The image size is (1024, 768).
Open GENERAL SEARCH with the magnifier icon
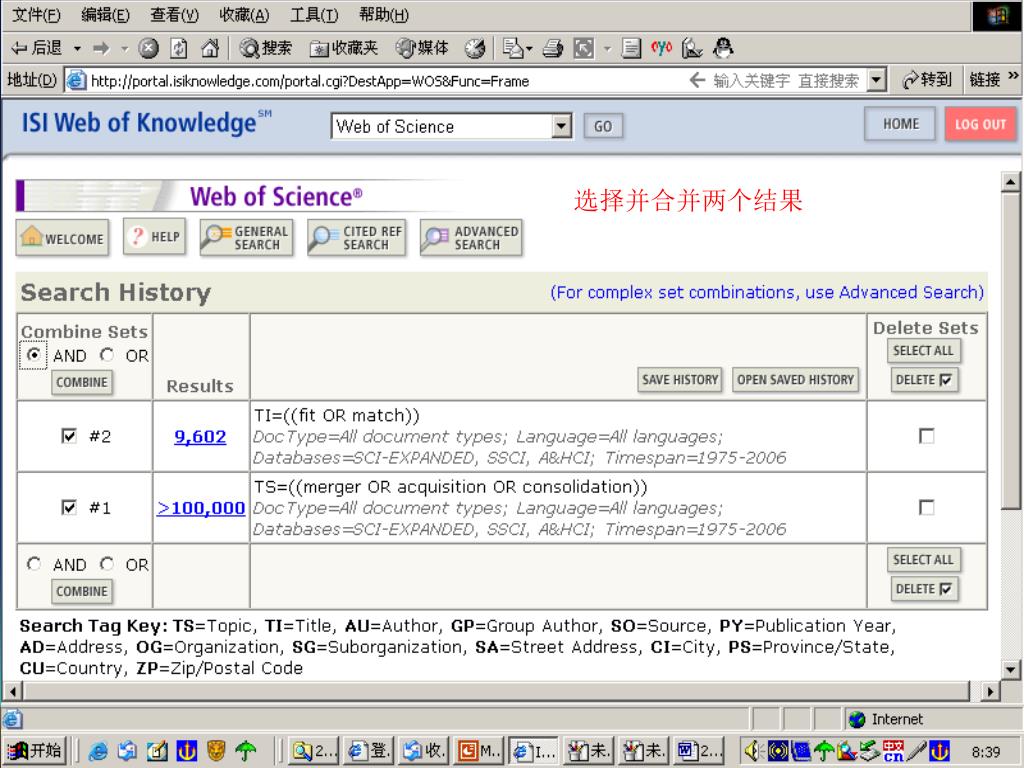[x=246, y=238]
